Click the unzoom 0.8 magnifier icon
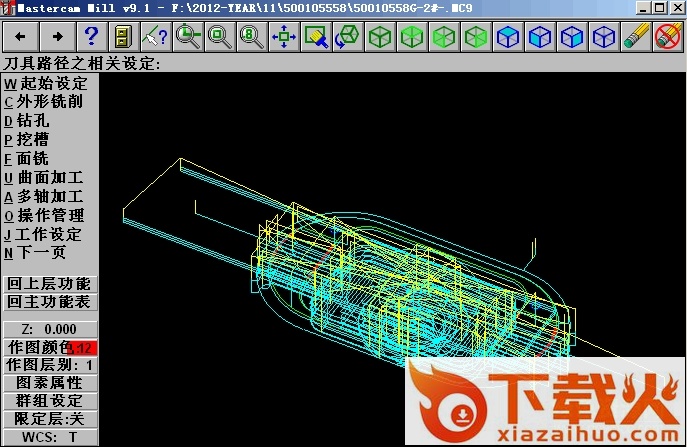687x447 pixels. point(251,36)
